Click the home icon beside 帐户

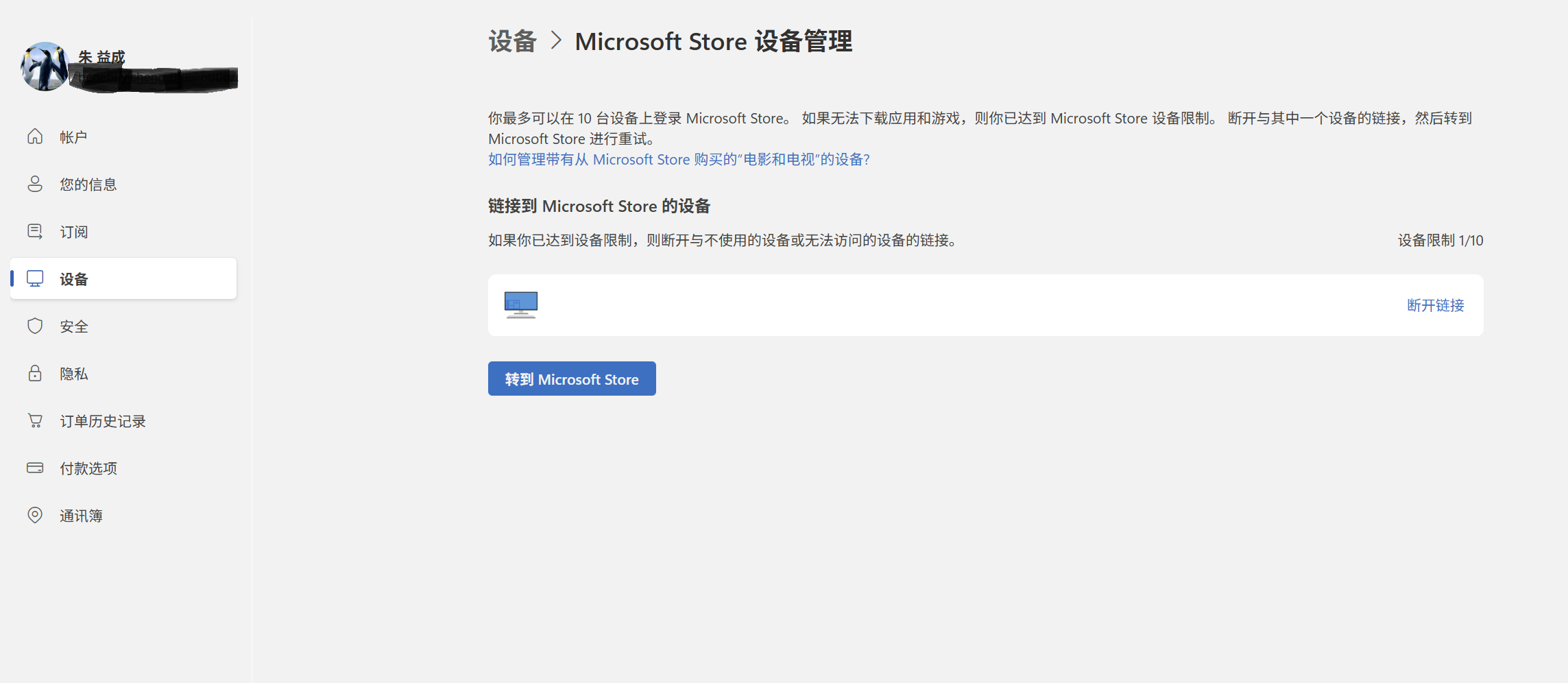click(35, 136)
